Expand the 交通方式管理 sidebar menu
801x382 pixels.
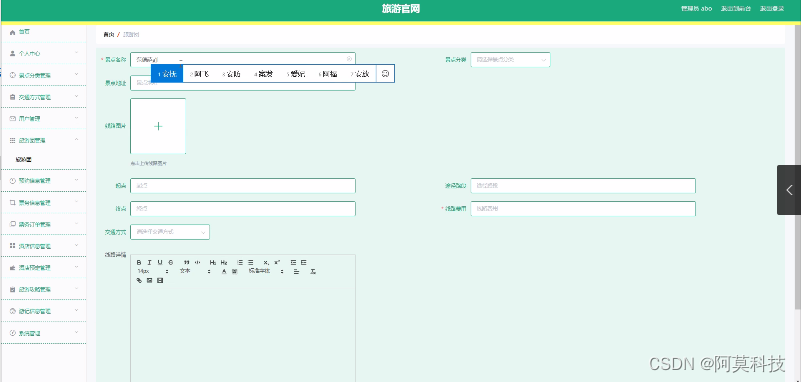tap(44, 97)
